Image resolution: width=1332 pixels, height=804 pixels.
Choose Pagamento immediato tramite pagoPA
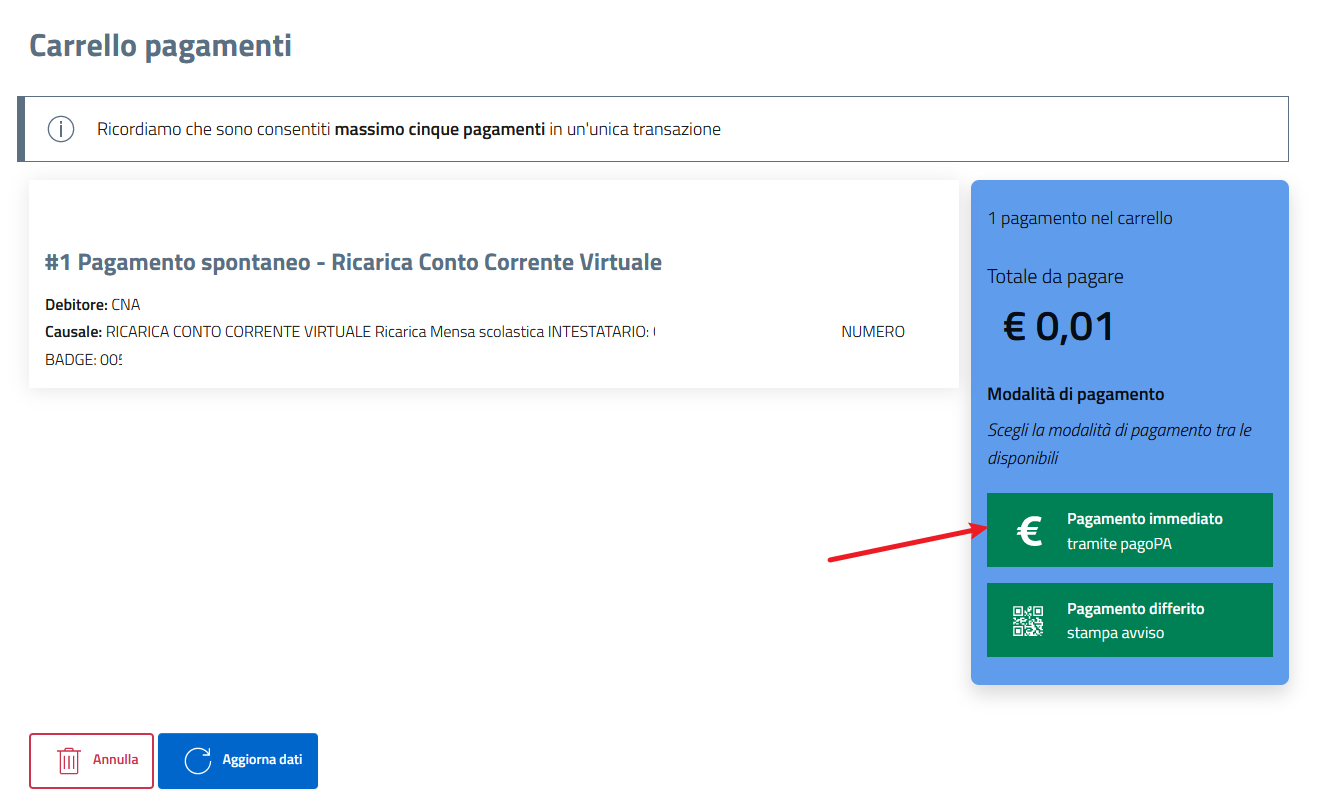1129,530
